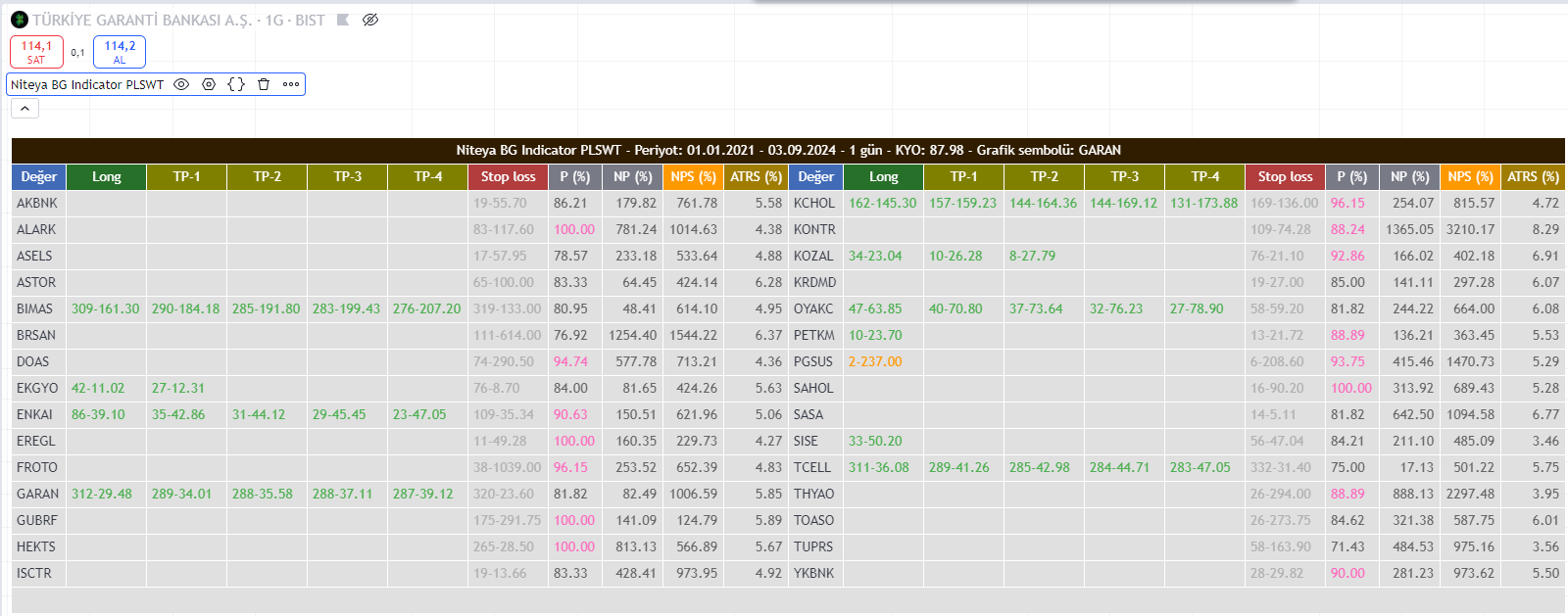Hide the Niteya BG Indicator with eye icon
Image resolution: width=1568 pixels, height=616 pixels.
click(x=181, y=85)
